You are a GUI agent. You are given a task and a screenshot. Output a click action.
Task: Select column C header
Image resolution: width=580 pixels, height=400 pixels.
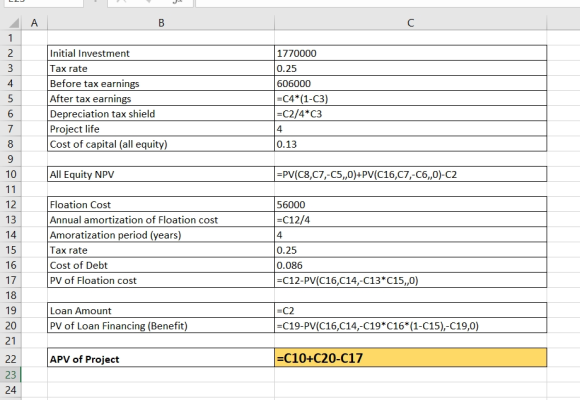tap(410, 23)
